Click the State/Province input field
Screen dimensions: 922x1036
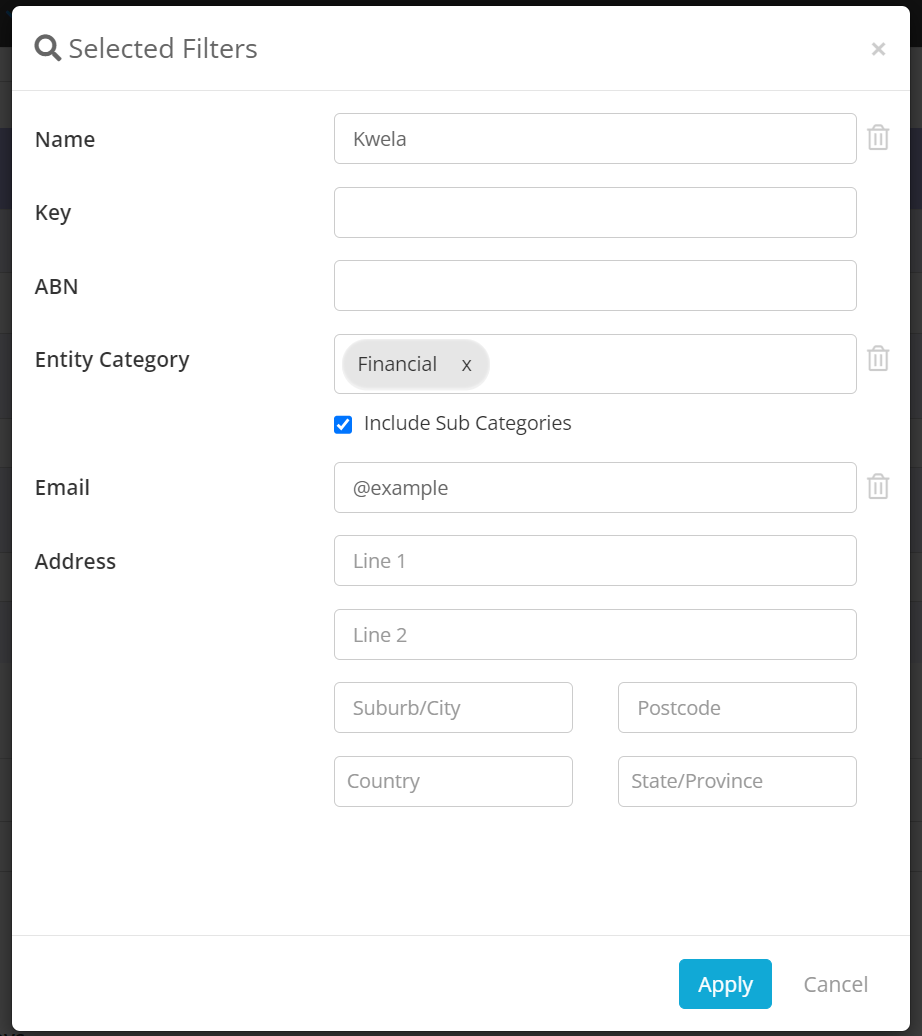click(x=737, y=781)
